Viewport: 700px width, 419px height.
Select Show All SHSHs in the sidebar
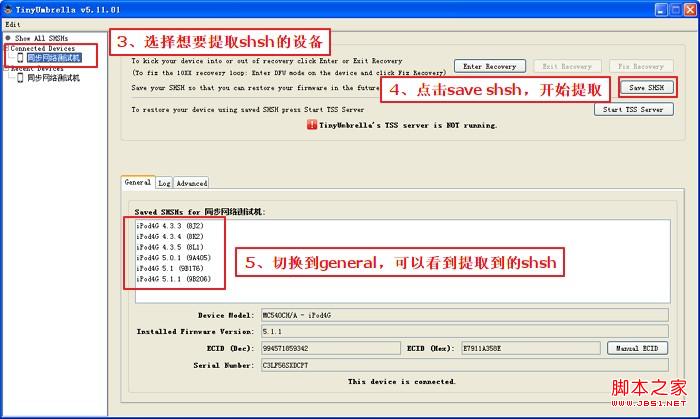coord(41,38)
